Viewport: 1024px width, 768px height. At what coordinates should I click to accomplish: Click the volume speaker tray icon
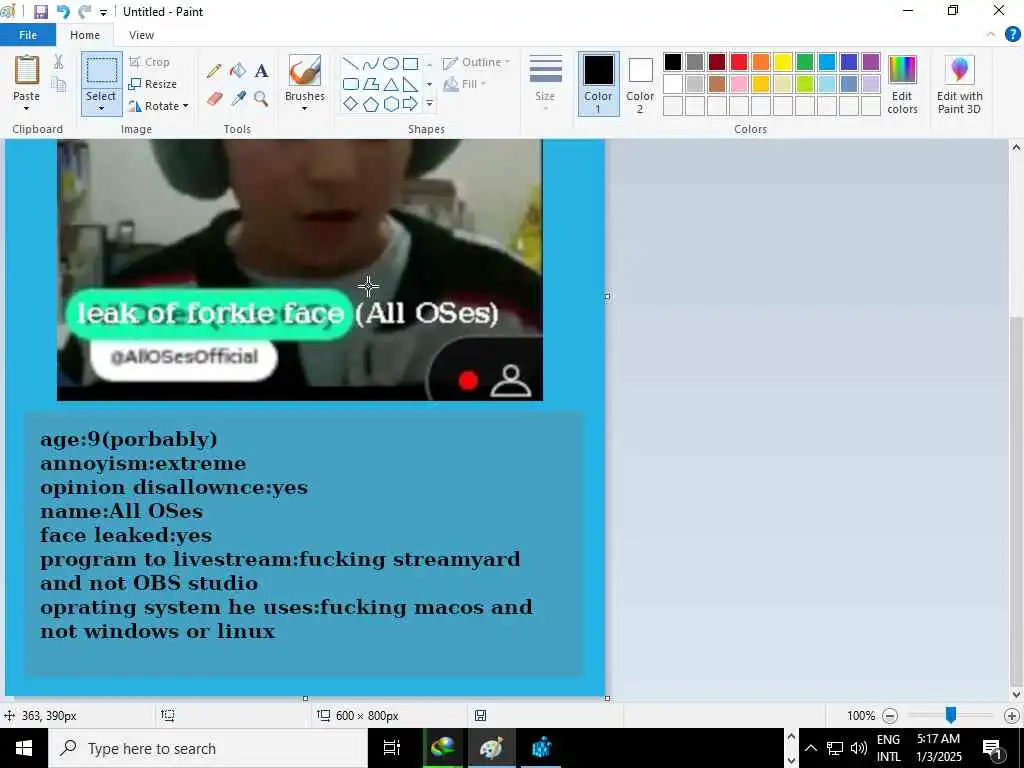(x=858, y=748)
